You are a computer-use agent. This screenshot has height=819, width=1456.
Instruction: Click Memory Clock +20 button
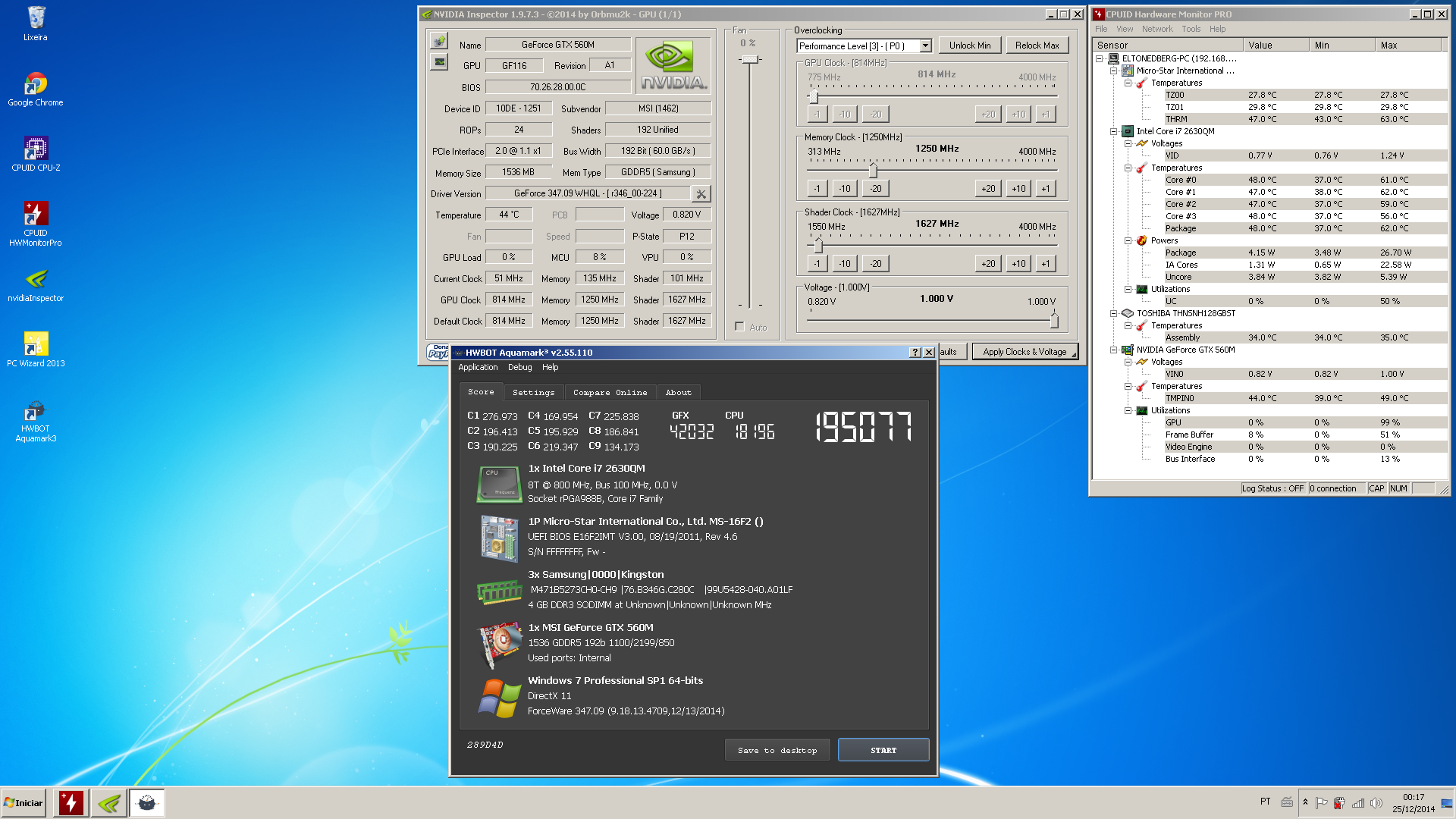[988, 189]
